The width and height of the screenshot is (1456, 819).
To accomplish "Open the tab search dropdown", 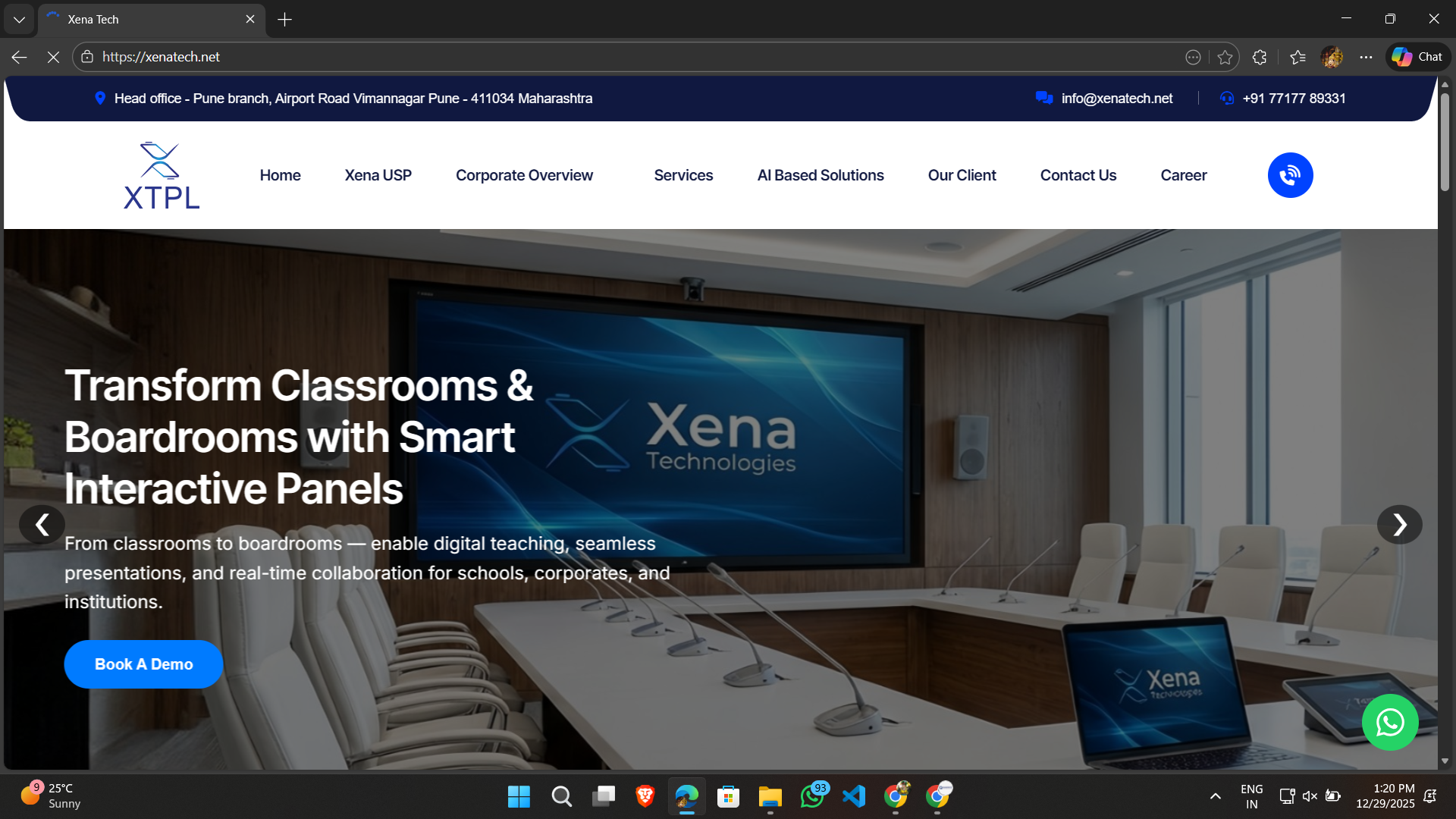I will (19, 20).
